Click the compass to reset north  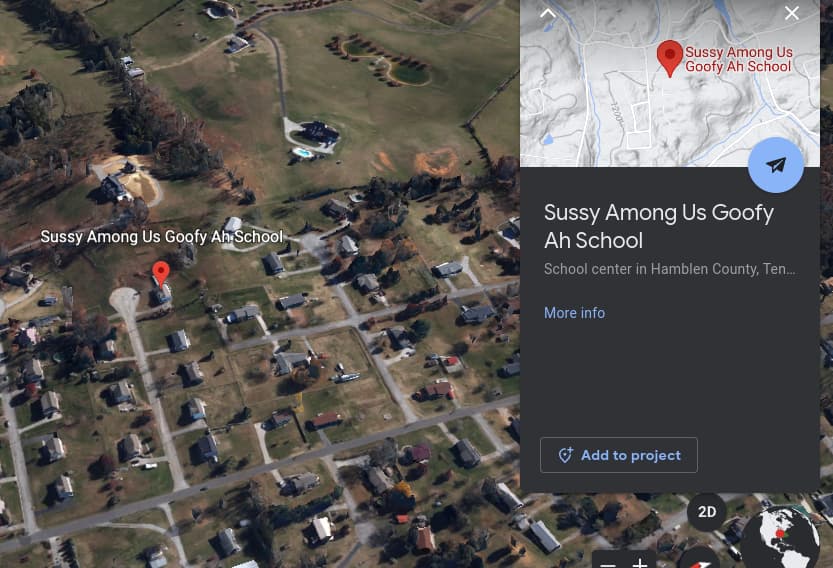pyautogui.click(x=700, y=560)
